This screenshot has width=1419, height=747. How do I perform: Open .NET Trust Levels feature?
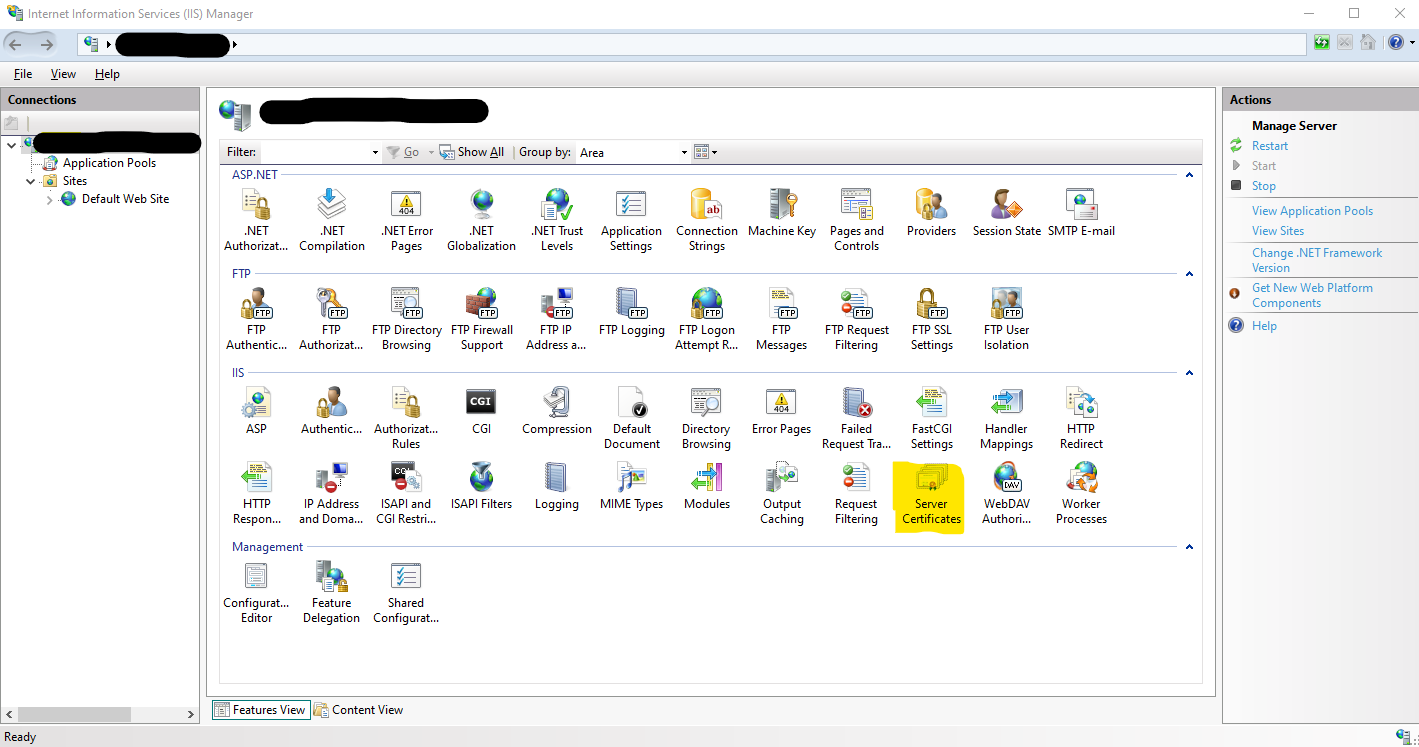click(557, 220)
